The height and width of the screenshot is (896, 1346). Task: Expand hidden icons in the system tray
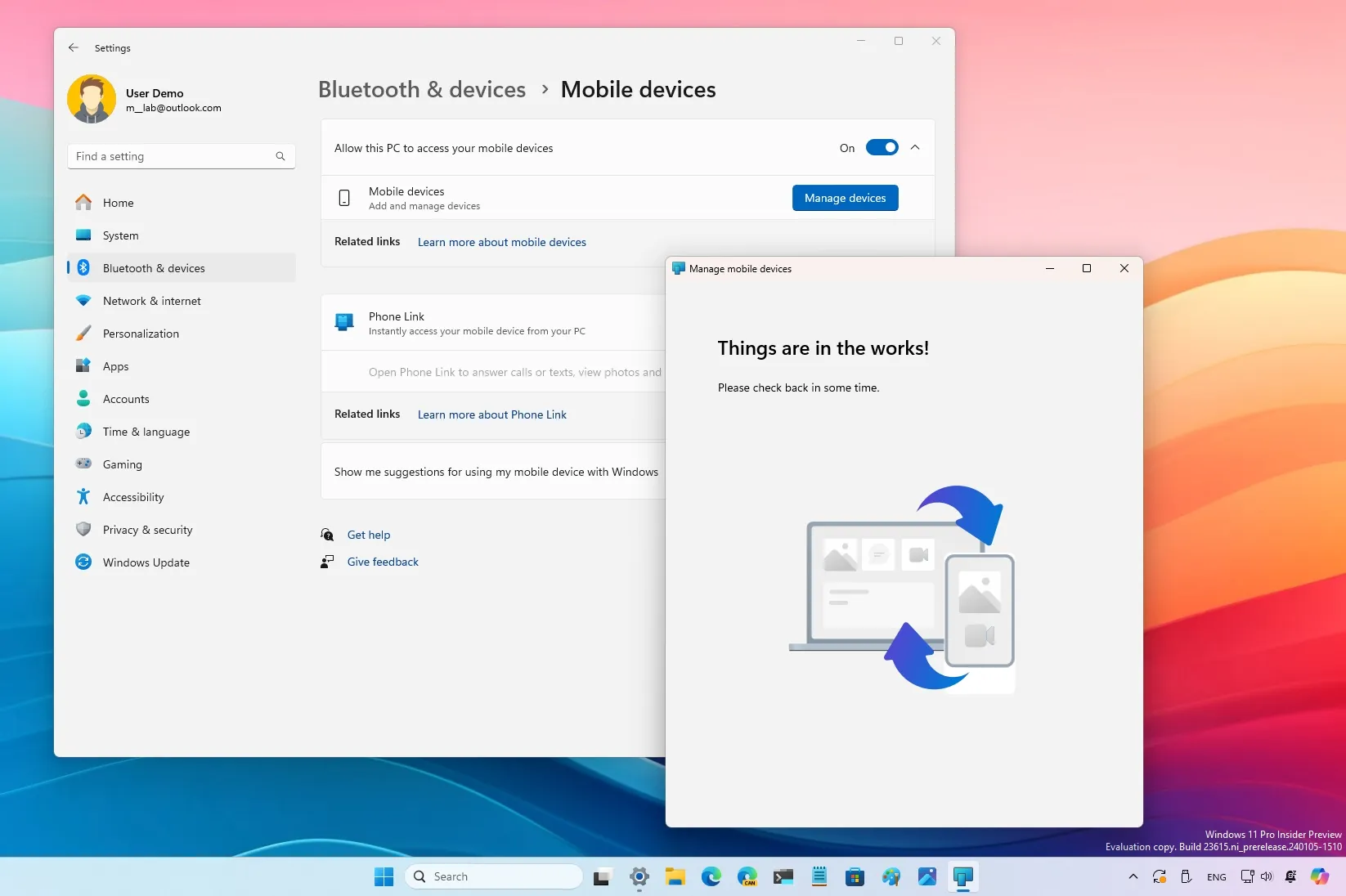pyautogui.click(x=1133, y=876)
